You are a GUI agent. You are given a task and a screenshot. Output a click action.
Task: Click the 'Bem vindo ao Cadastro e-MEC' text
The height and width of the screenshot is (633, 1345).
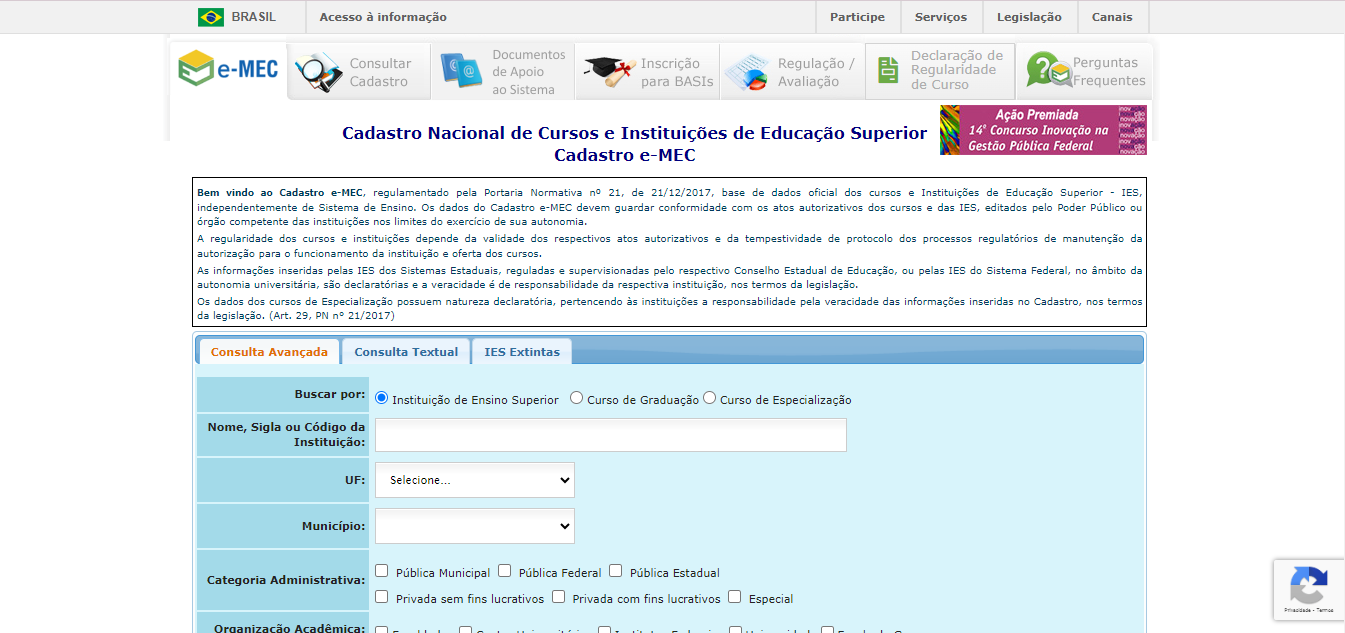[x=280, y=192]
